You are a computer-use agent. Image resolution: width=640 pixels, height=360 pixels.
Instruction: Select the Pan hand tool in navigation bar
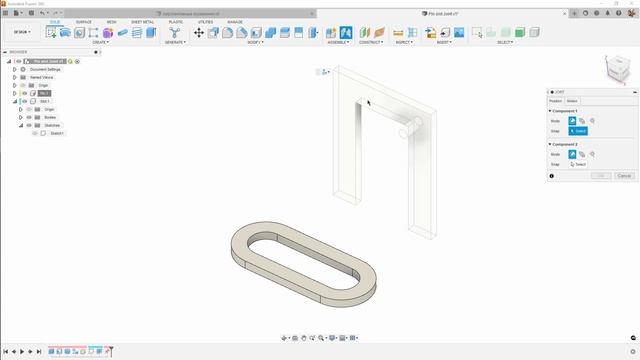[304, 338]
